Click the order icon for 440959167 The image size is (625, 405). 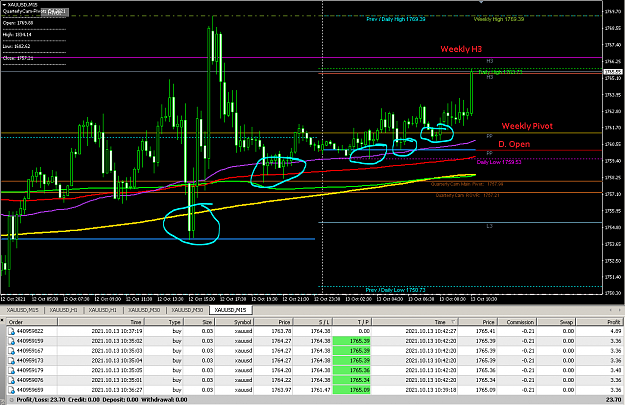point(12,351)
